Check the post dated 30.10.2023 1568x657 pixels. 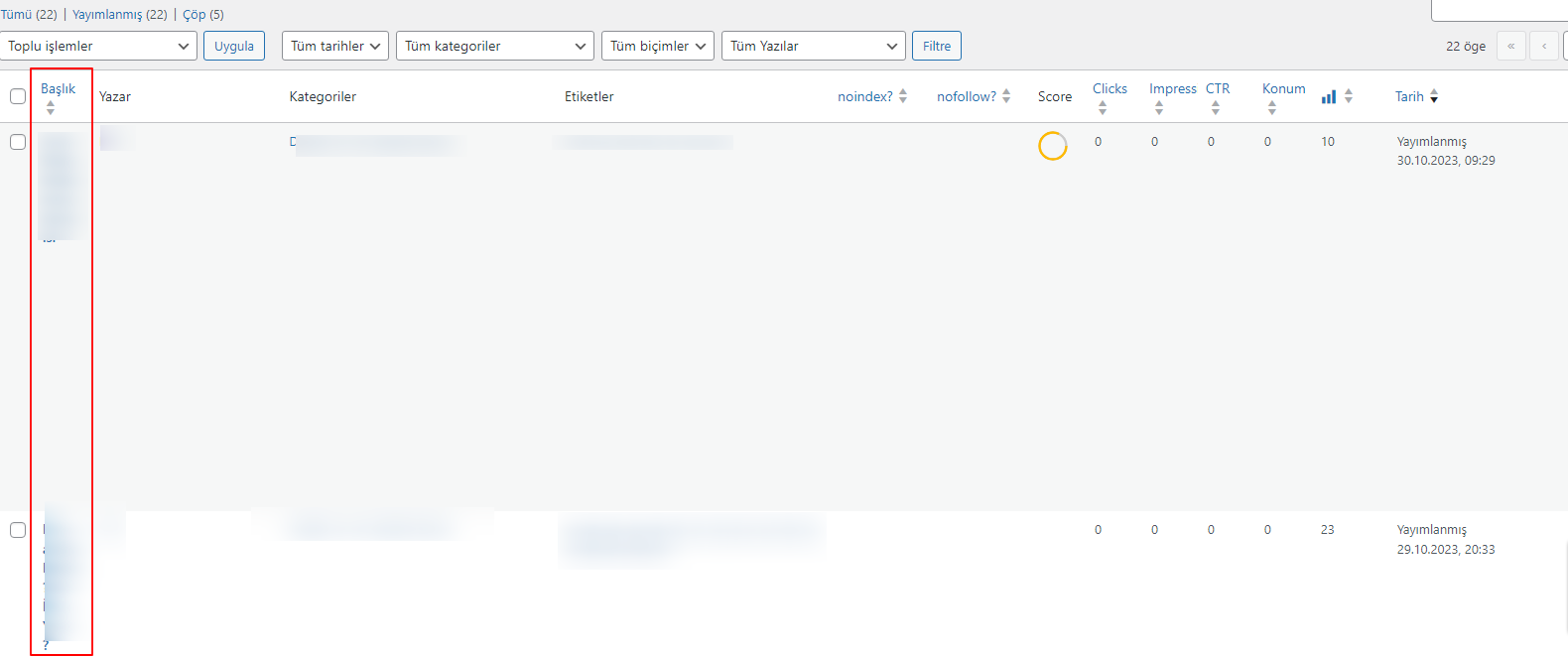point(18,142)
